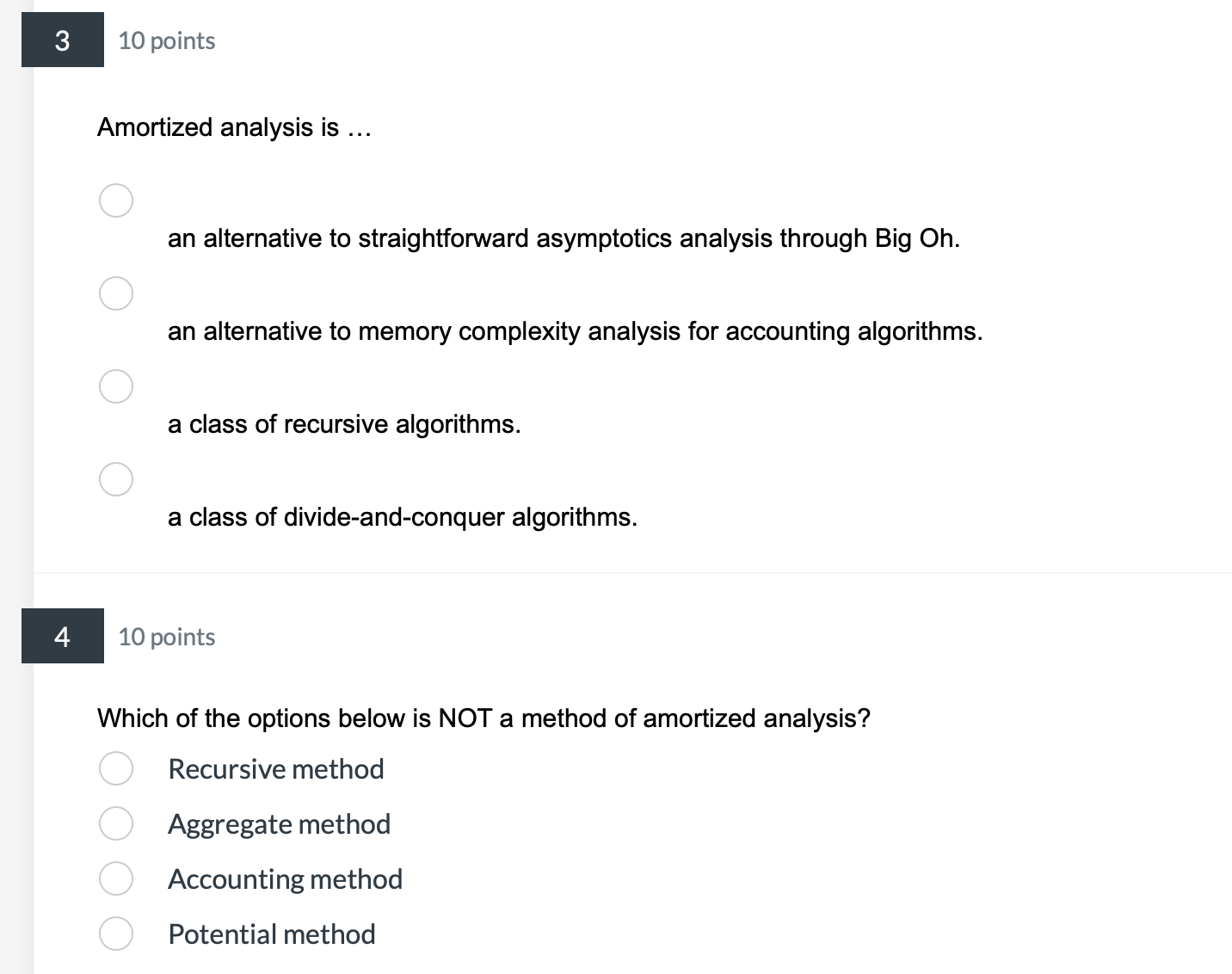Click the "Potential method" answer label text
Viewport: 1232px width, 974px height.
click(272, 934)
